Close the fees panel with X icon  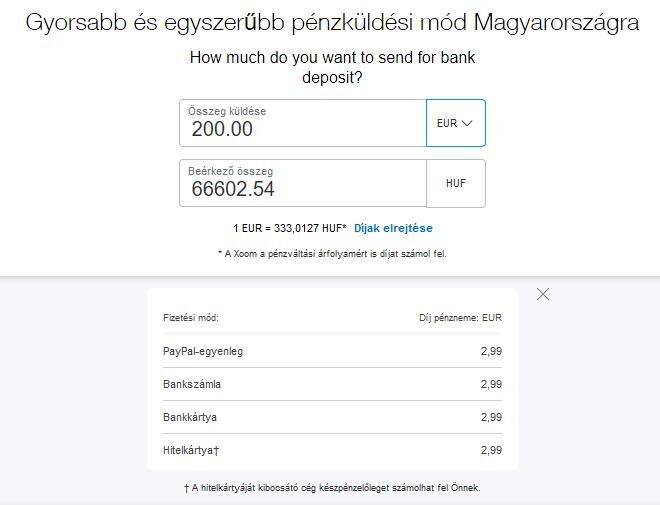coord(543,294)
